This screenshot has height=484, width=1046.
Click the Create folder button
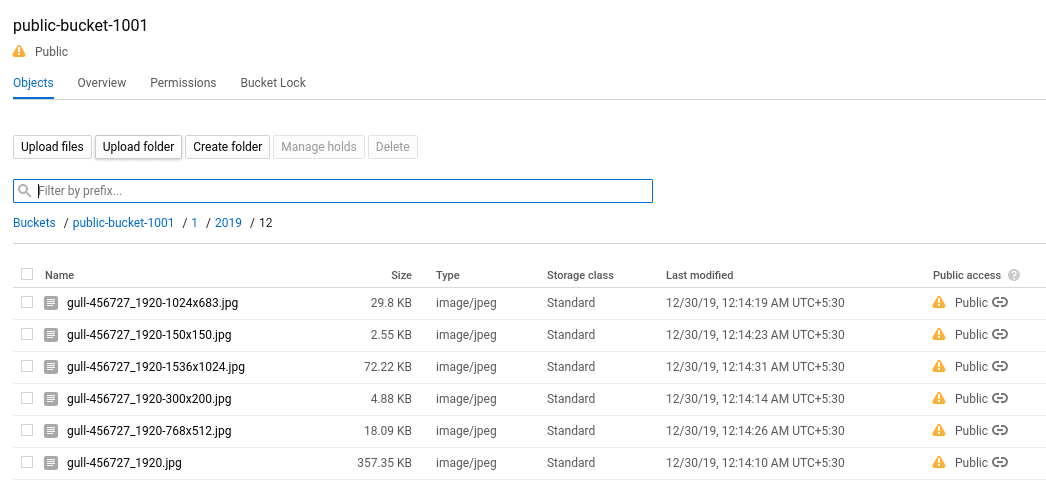[227, 147]
